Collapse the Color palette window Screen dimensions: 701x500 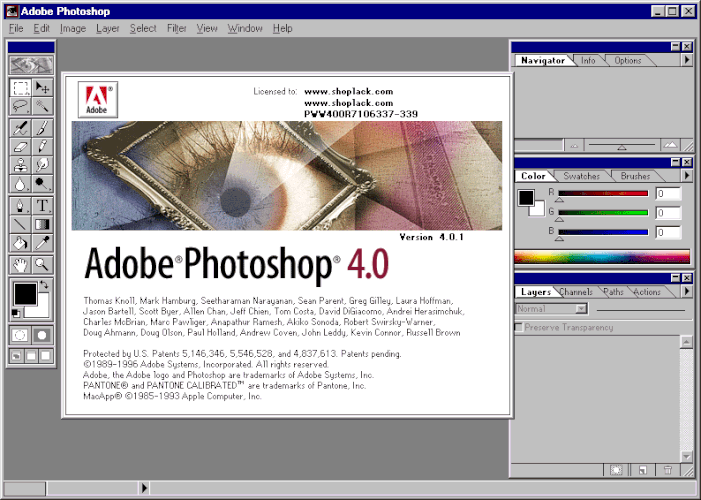pos(676,162)
